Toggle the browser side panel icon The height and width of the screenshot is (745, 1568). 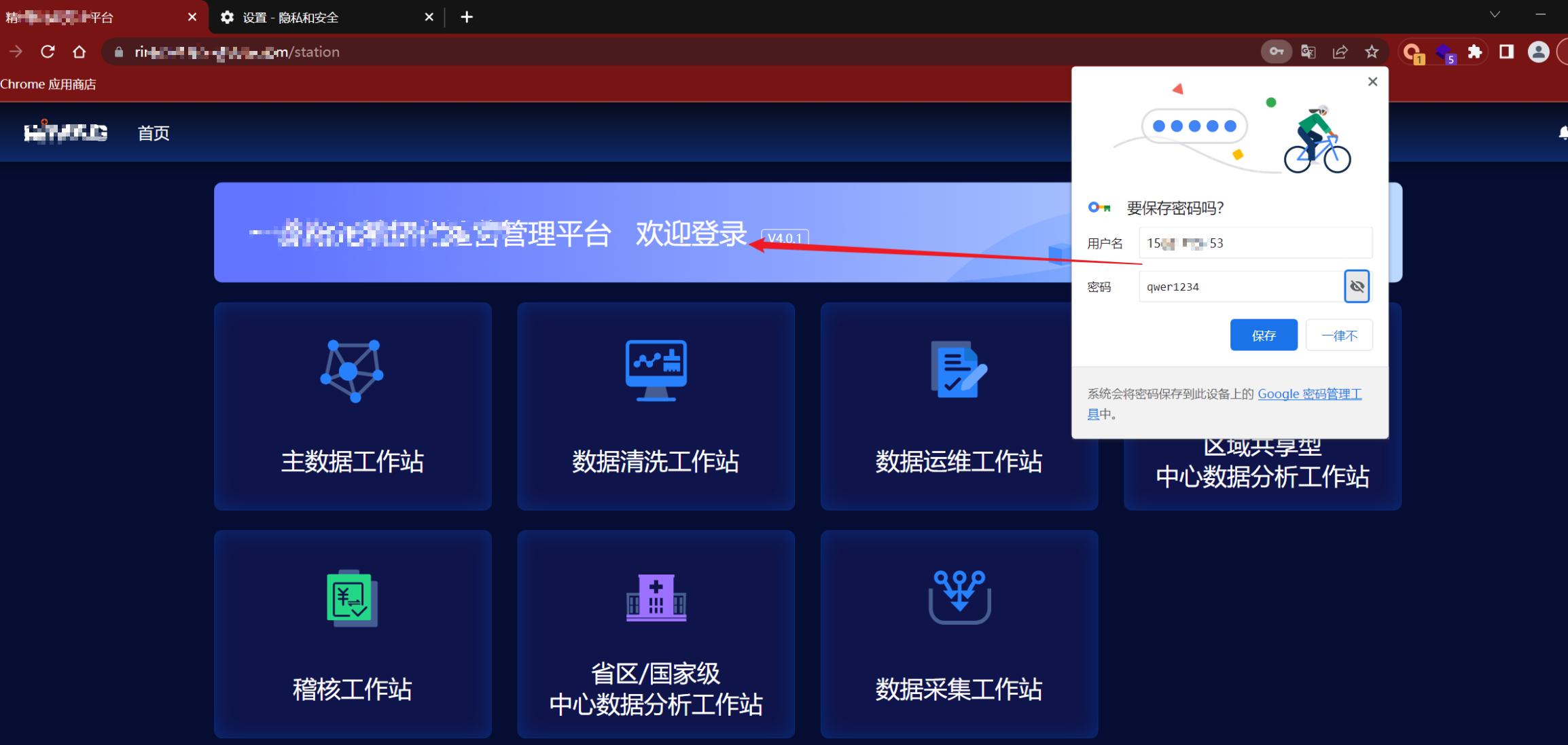(x=1506, y=52)
